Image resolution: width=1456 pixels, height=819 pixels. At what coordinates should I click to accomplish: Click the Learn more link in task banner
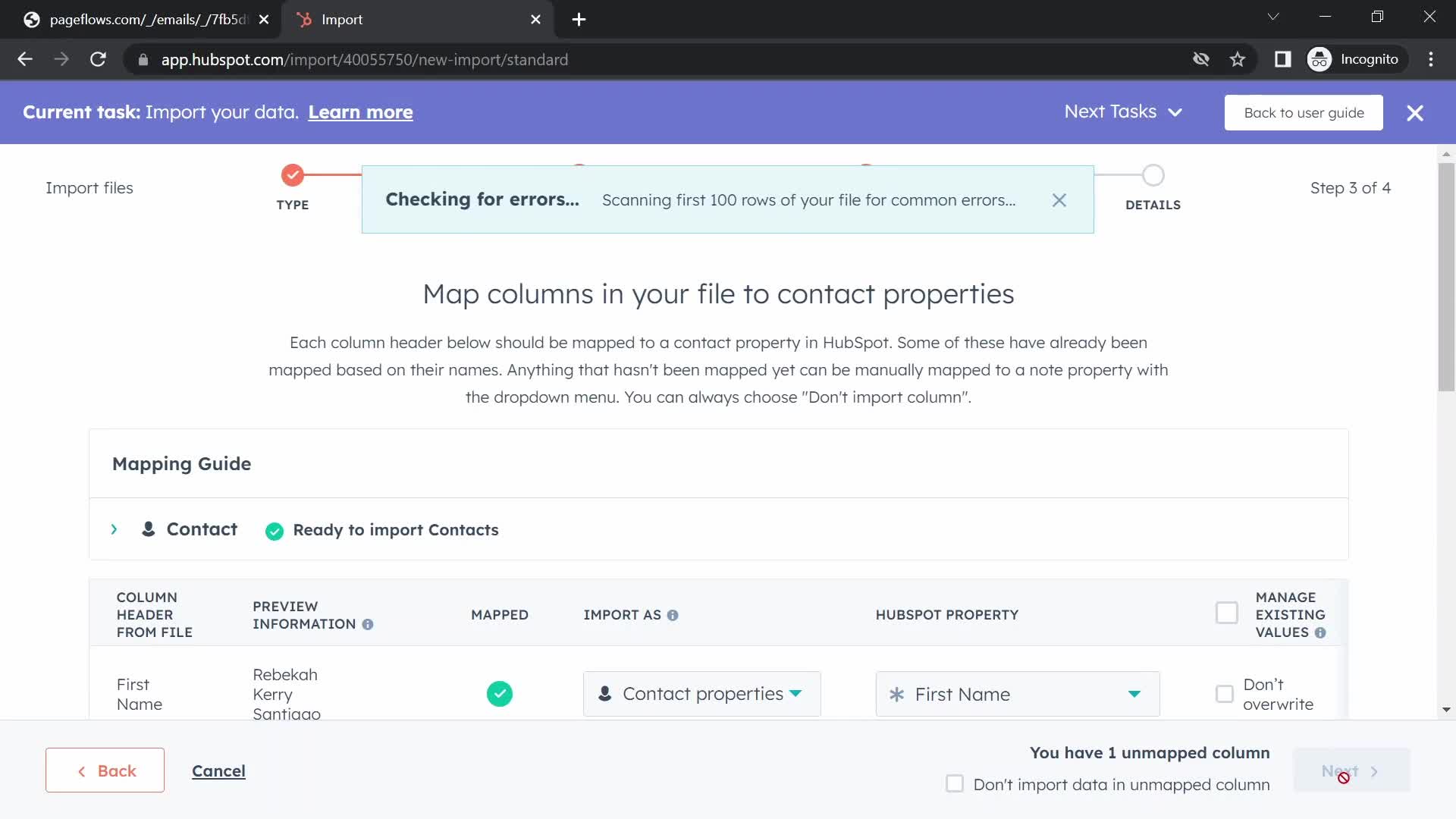pyautogui.click(x=360, y=111)
